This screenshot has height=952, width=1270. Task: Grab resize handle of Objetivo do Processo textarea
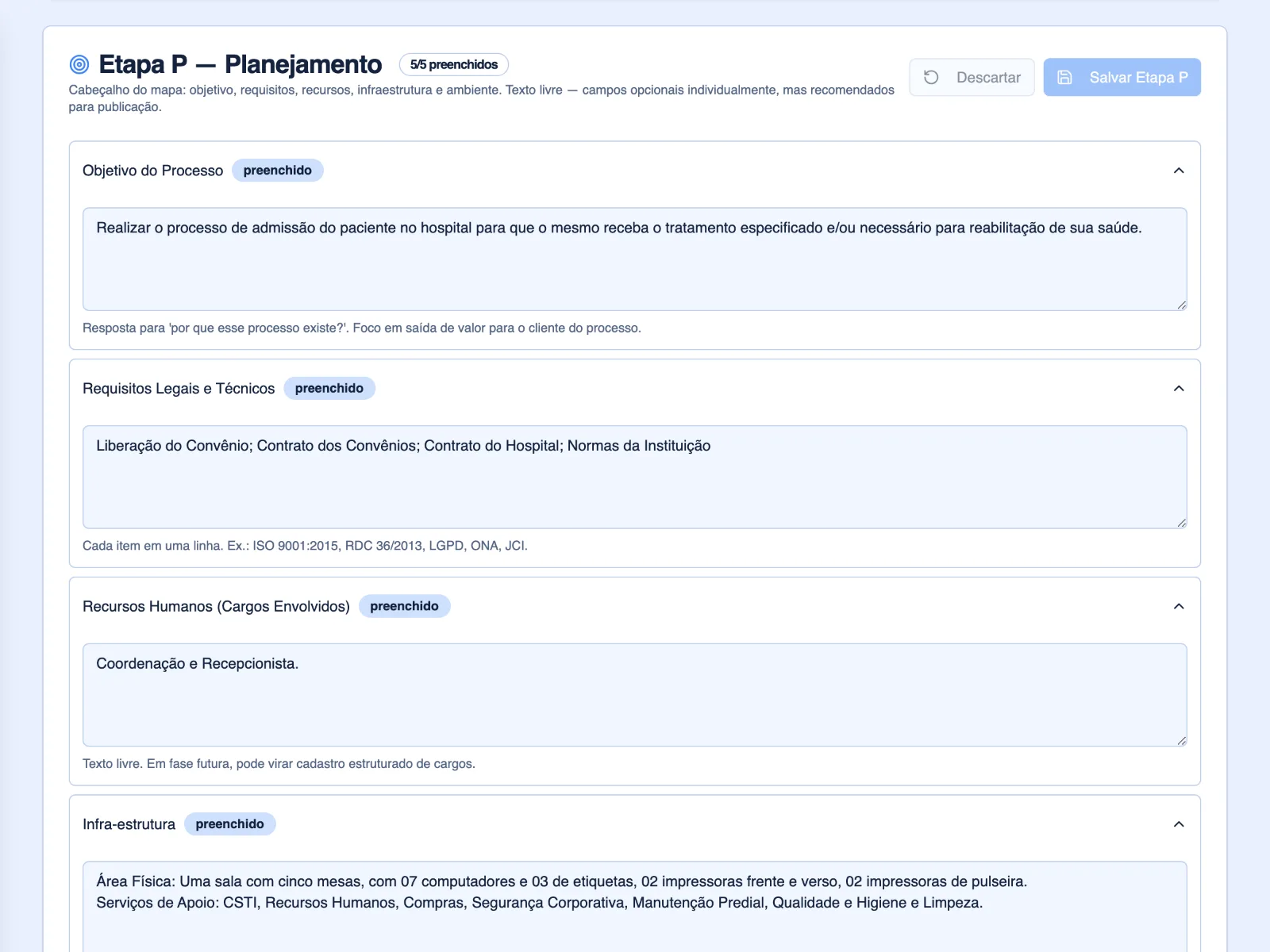1181,305
